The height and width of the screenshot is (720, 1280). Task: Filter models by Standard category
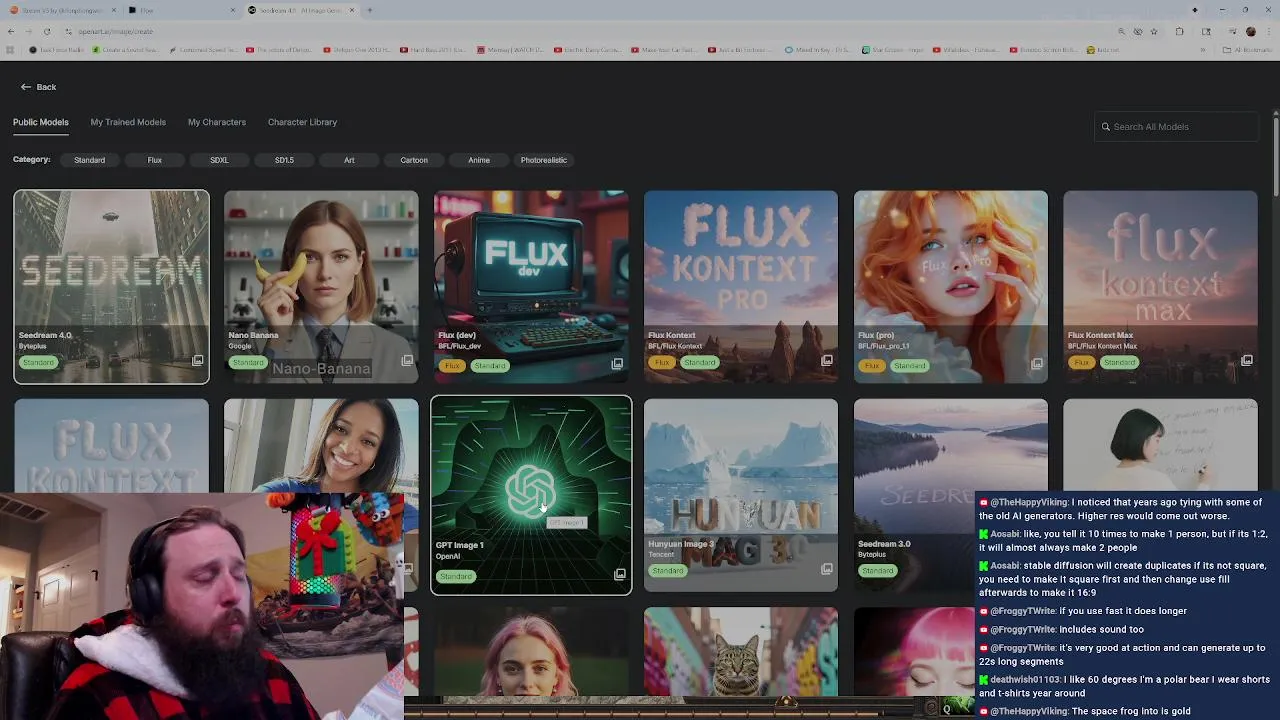(x=89, y=160)
